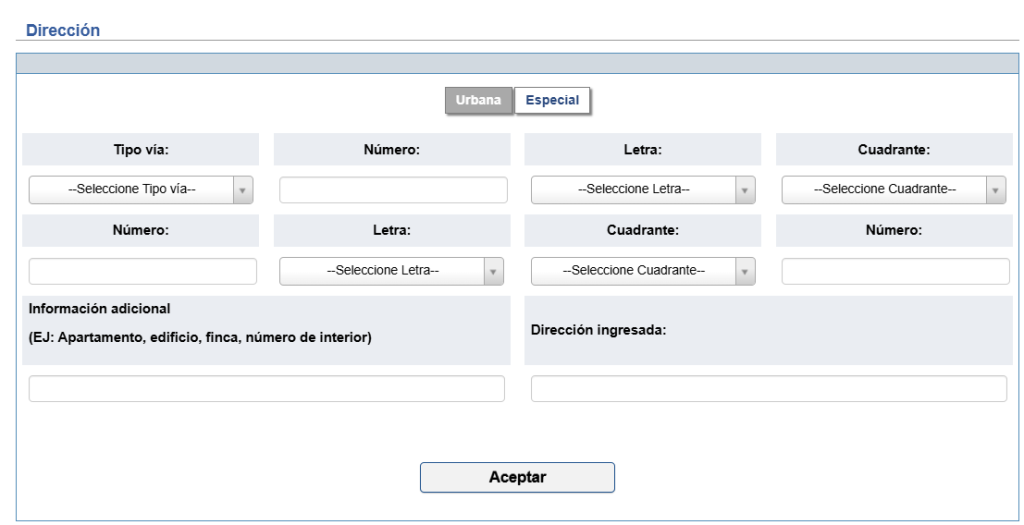Select the Urbana address type toggle
This screenshot has width=1024, height=525.
pyautogui.click(x=479, y=100)
